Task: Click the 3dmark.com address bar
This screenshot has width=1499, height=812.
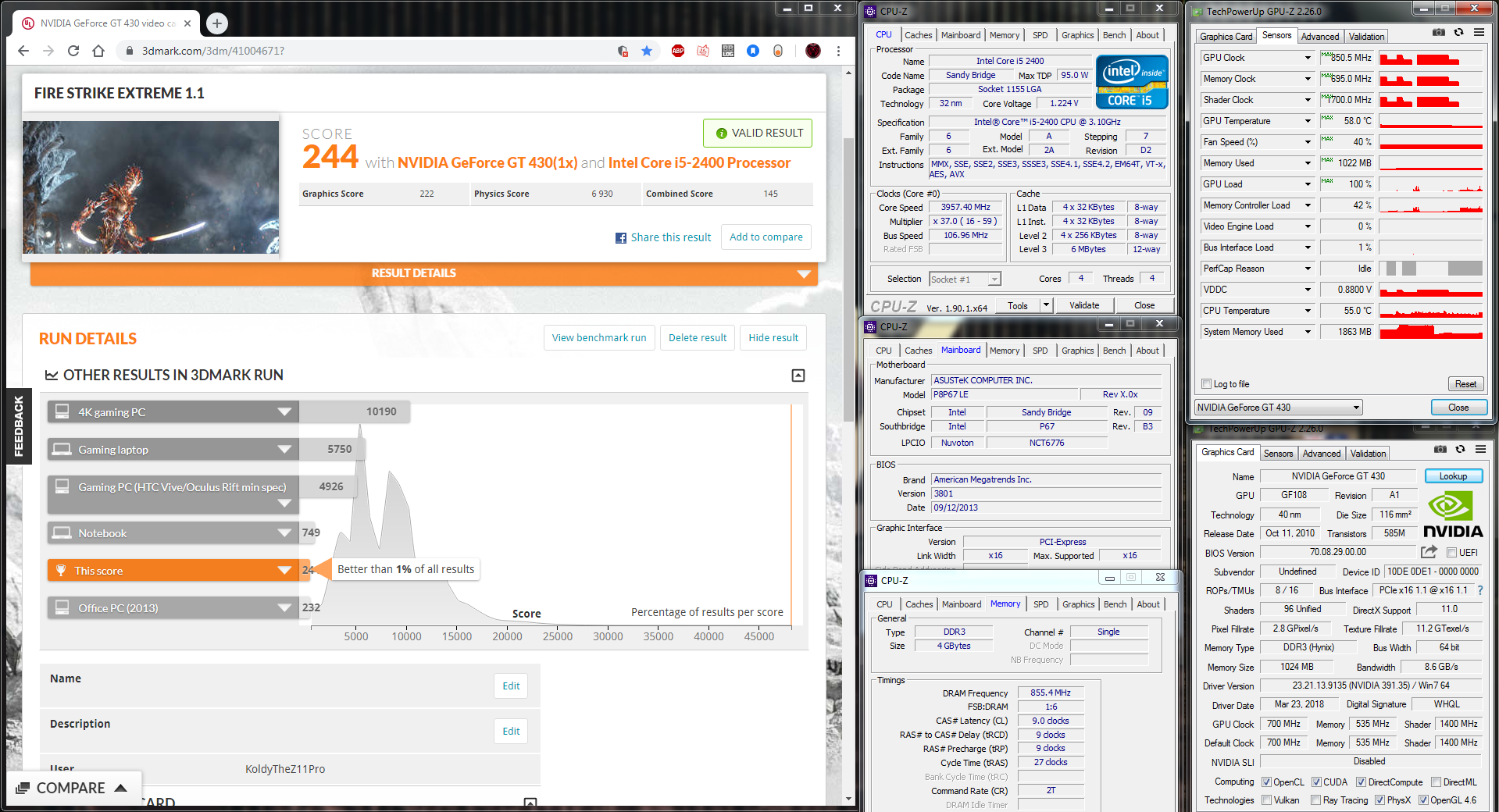Action: [x=375, y=51]
